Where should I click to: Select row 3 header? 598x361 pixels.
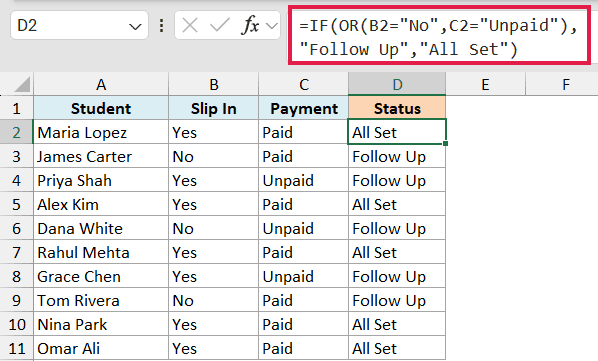point(16,156)
